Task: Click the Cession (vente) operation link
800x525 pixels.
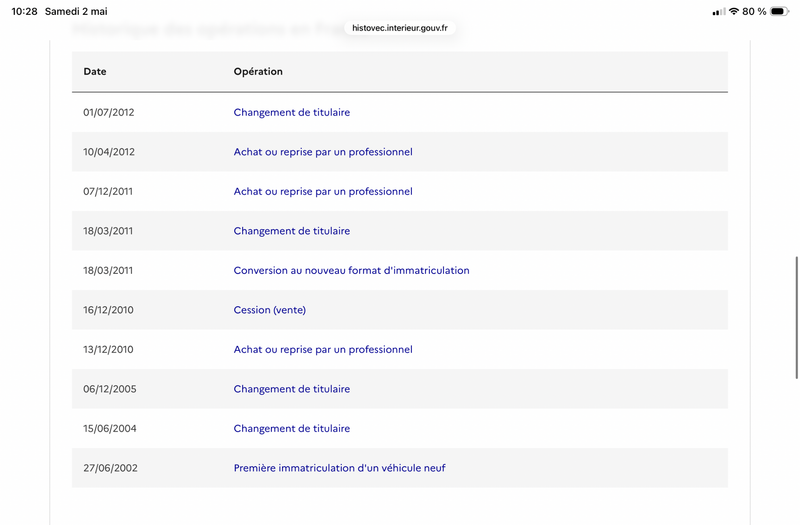Action: [270, 310]
